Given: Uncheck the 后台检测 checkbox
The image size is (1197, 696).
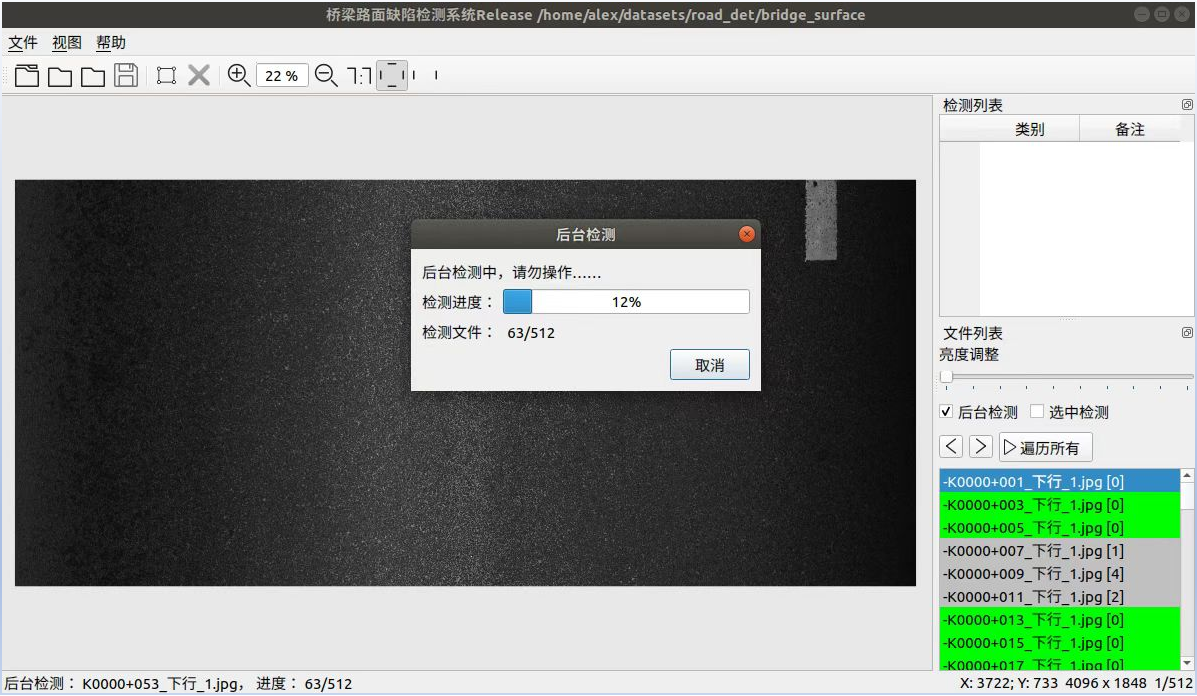Looking at the screenshot, I should [x=947, y=412].
